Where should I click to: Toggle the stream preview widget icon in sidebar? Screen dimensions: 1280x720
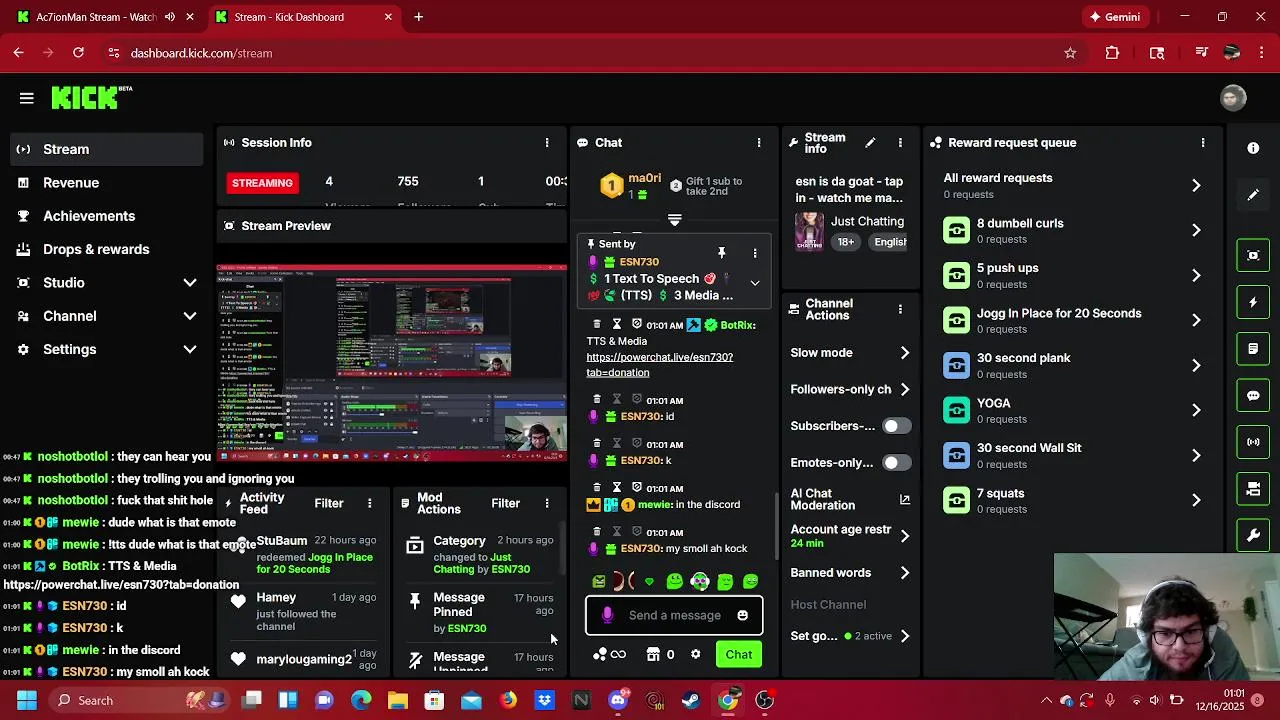pyautogui.click(x=1253, y=255)
